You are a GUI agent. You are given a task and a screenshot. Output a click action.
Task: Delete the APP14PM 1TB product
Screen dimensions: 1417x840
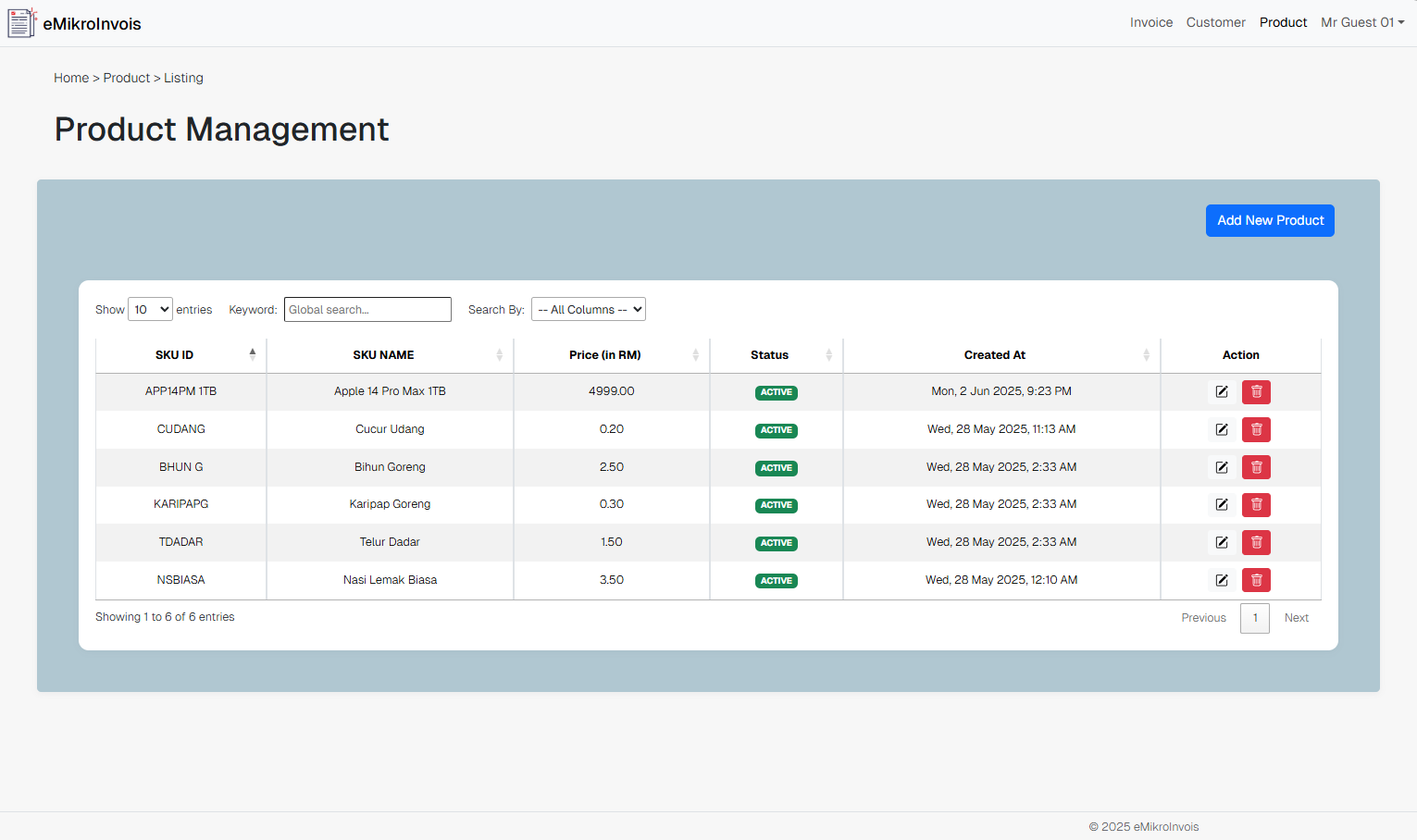[1256, 392]
